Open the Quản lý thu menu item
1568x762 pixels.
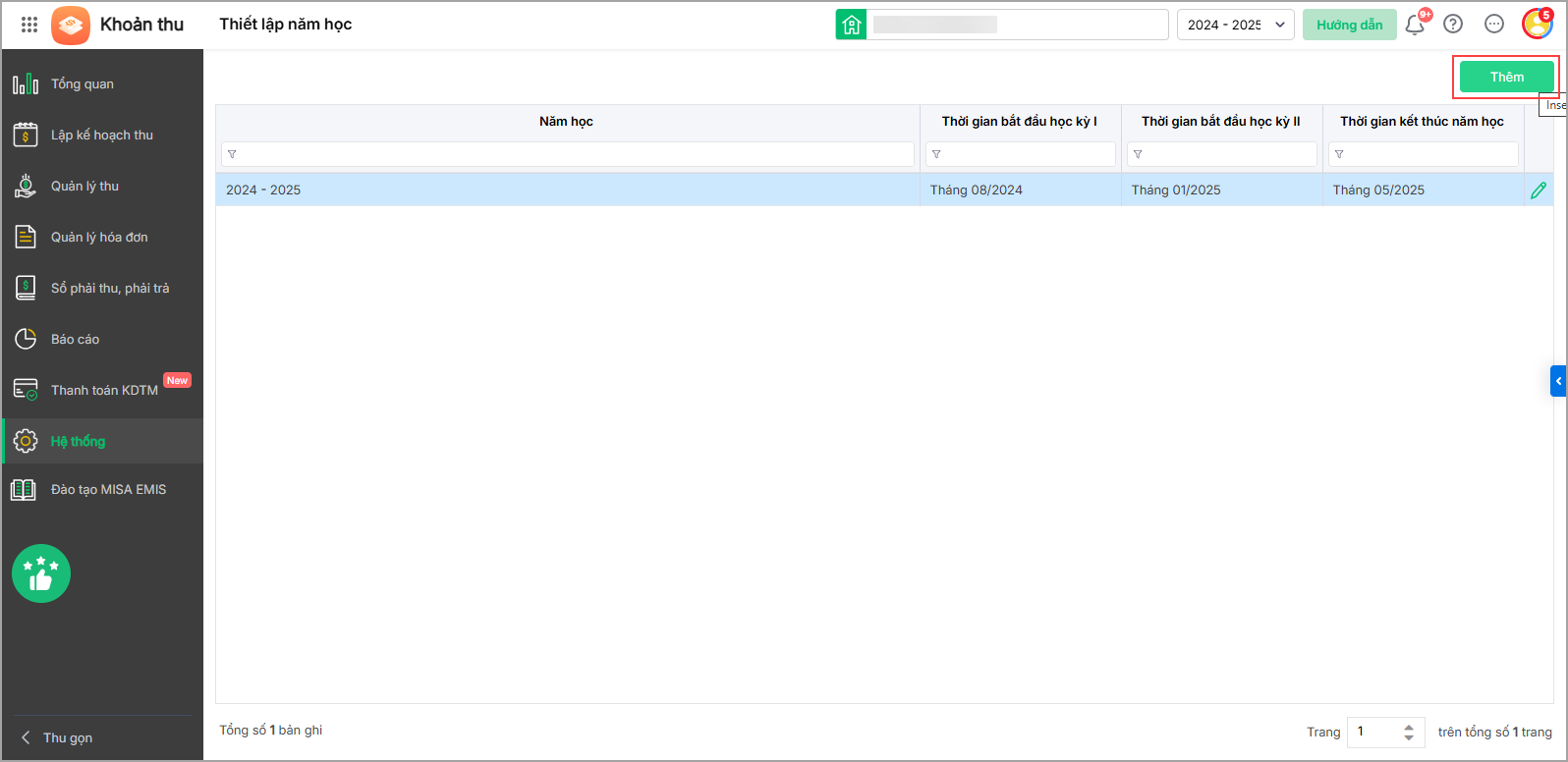[102, 186]
